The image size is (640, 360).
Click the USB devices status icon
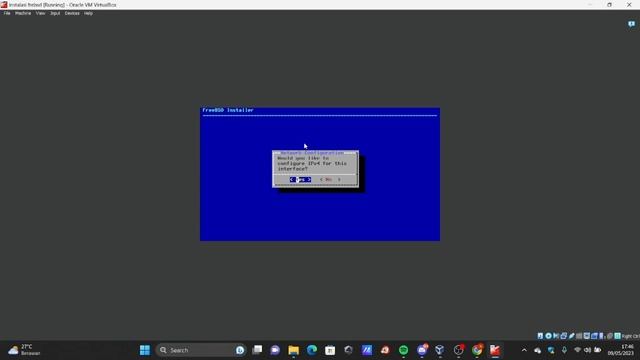[x=571, y=336]
